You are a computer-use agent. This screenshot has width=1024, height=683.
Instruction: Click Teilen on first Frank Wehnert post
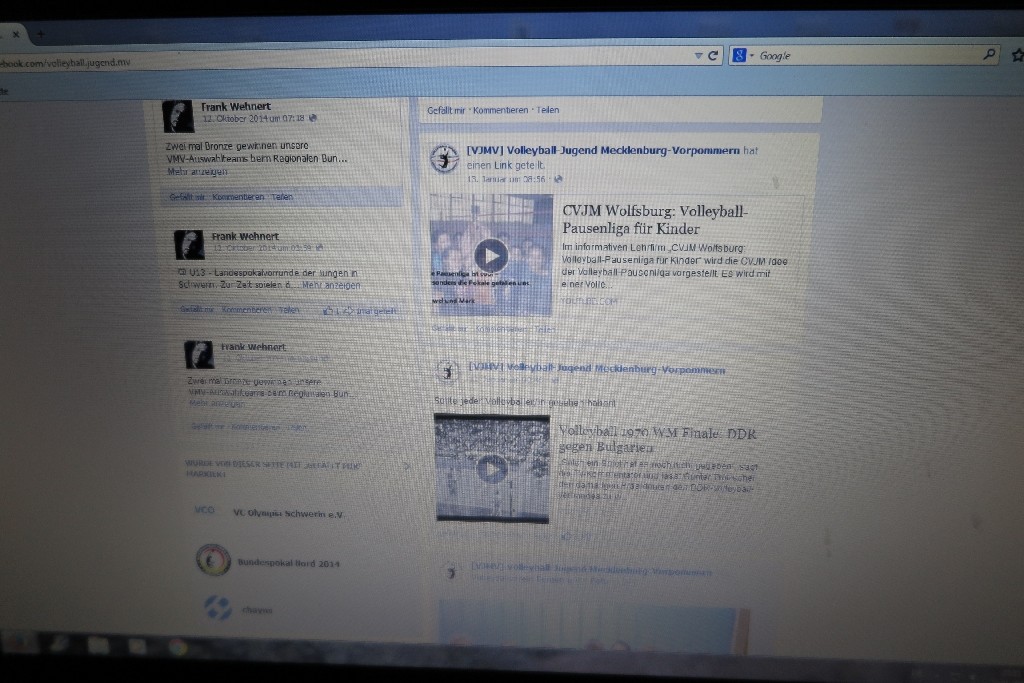282,197
